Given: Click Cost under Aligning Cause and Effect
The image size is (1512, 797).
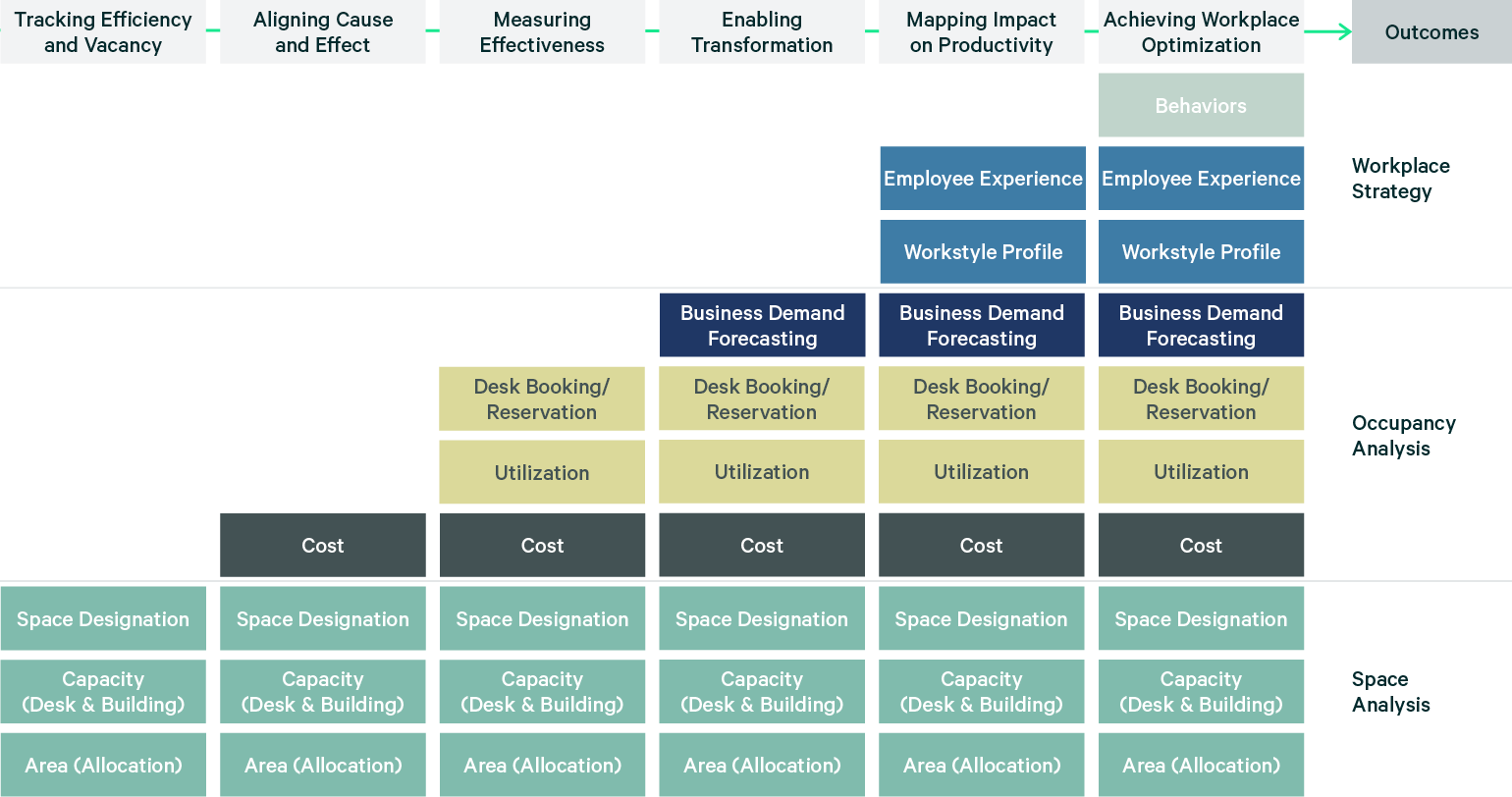Looking at the screenshot, I should (323, 545).
